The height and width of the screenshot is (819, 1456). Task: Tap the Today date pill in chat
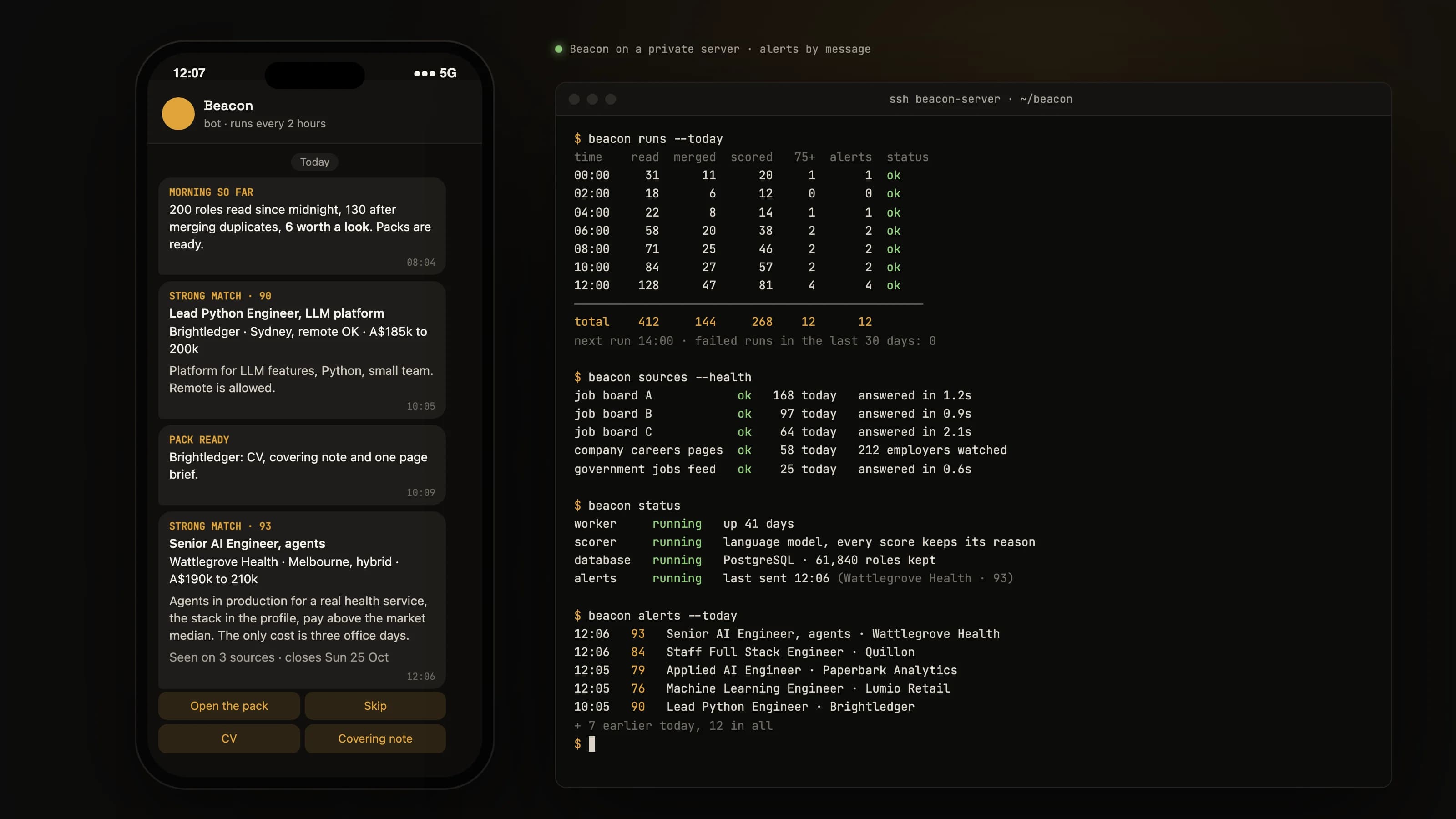tap(315, 162)
